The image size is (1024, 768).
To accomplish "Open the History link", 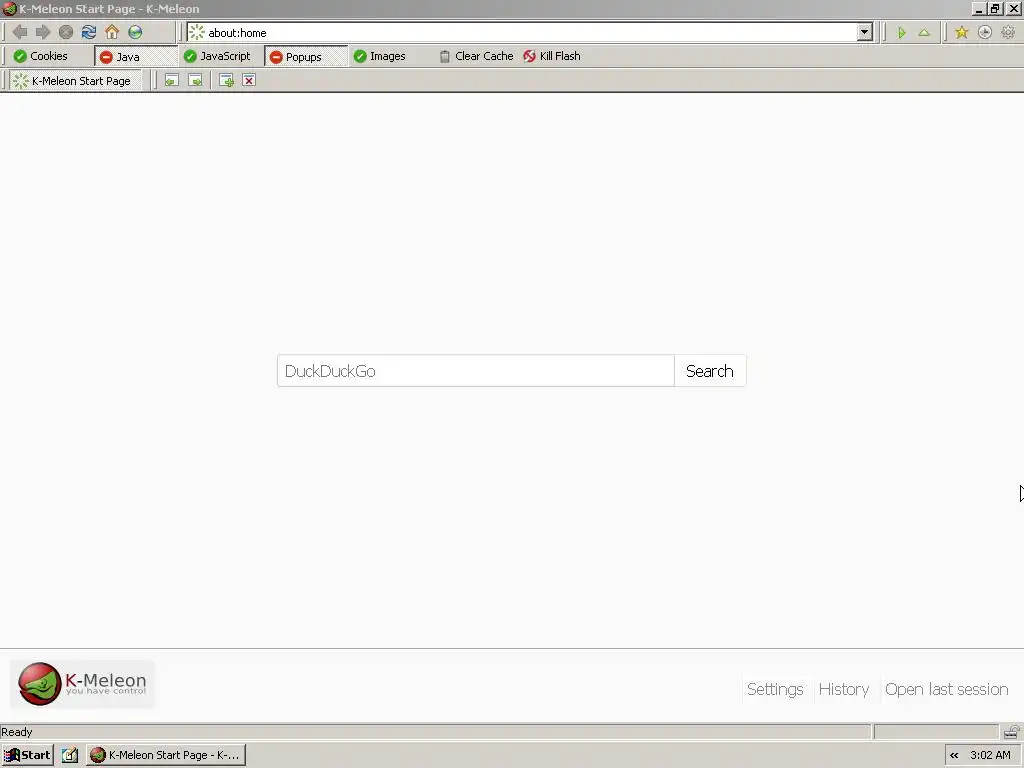I will 844,689.
